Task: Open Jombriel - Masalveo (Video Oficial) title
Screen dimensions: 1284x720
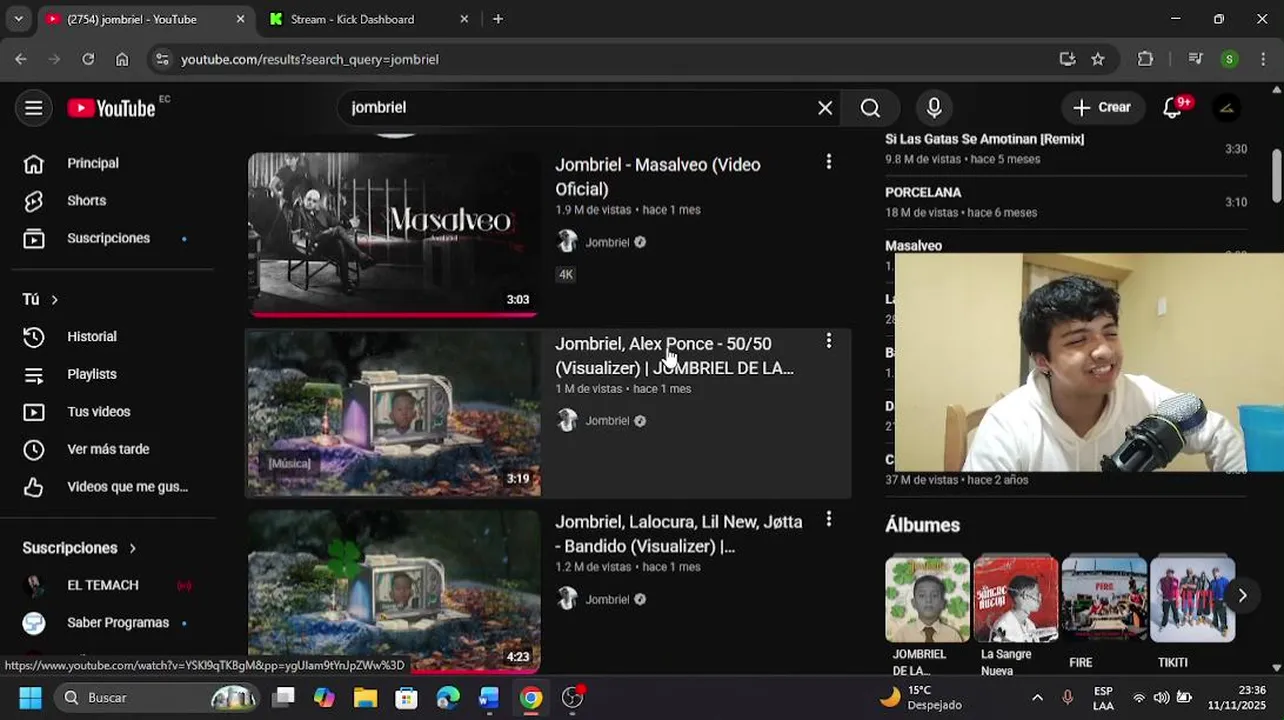Action: pos(658,177)
